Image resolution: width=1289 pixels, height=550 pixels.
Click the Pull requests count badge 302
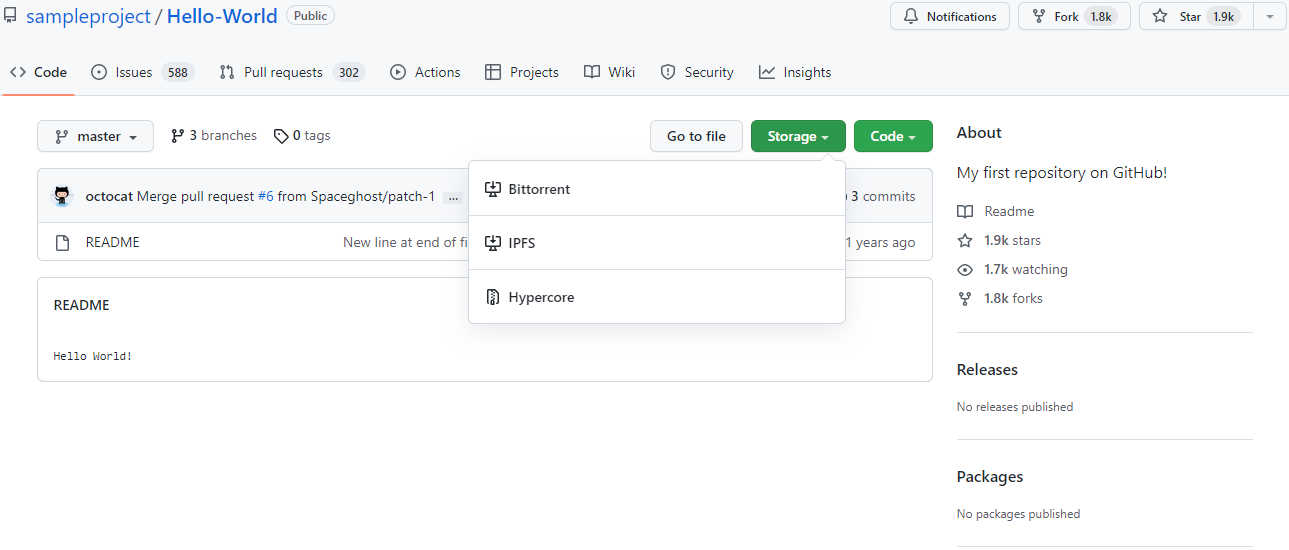349,72
